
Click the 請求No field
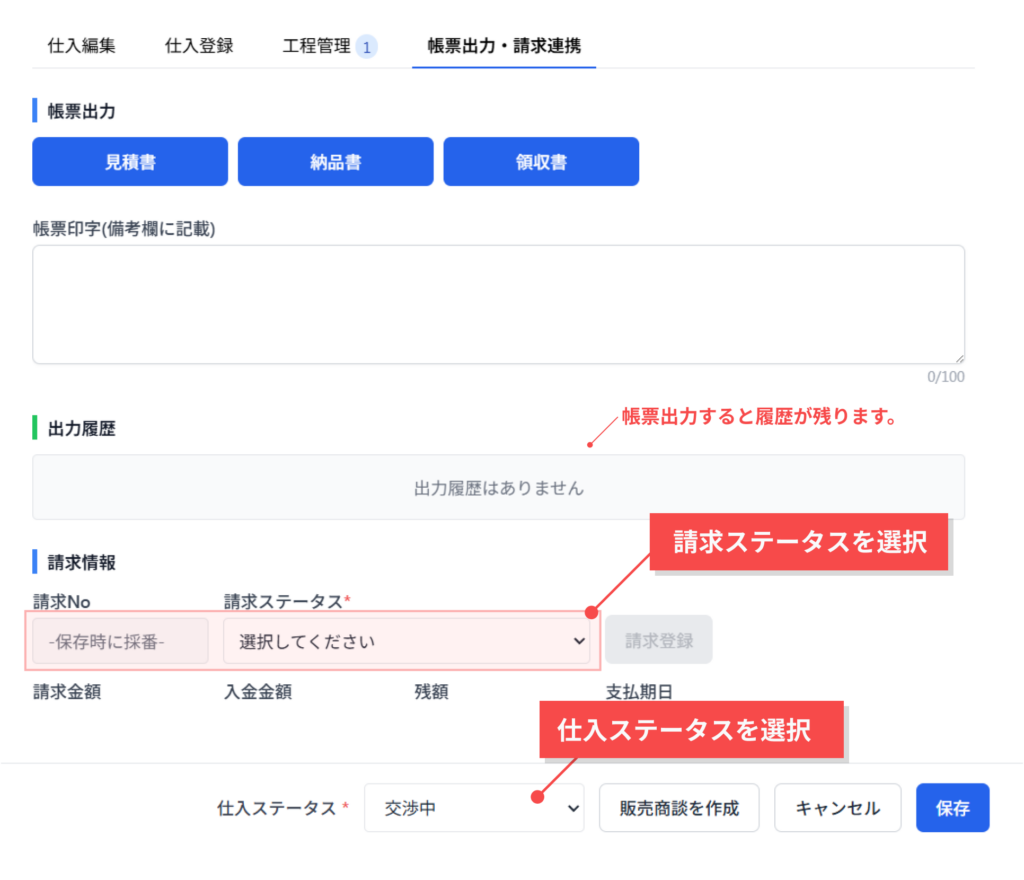pos(120,641)
